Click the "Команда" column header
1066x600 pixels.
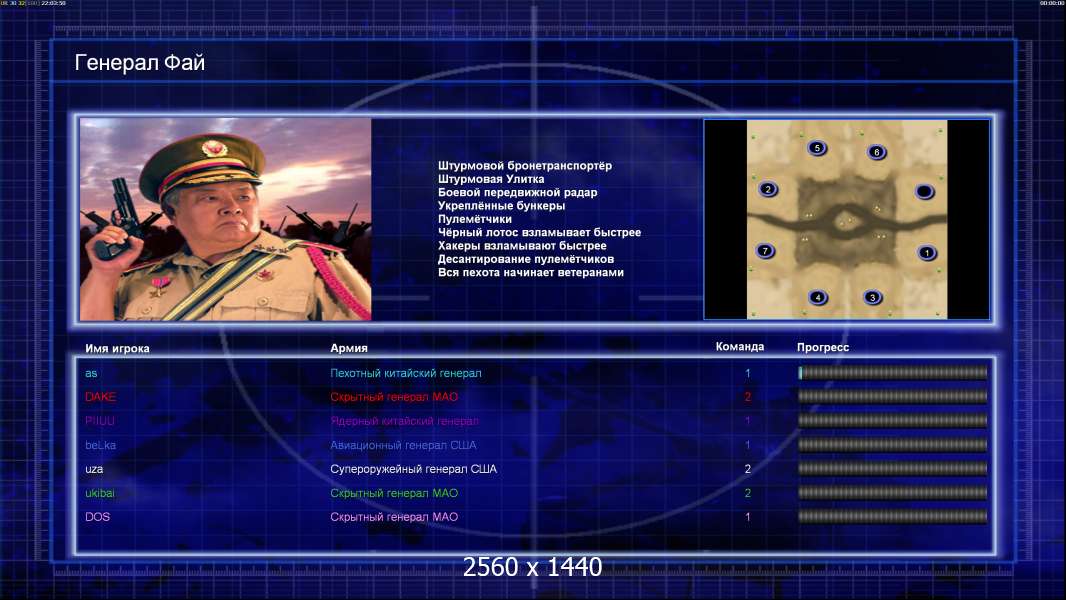point(740,347)
